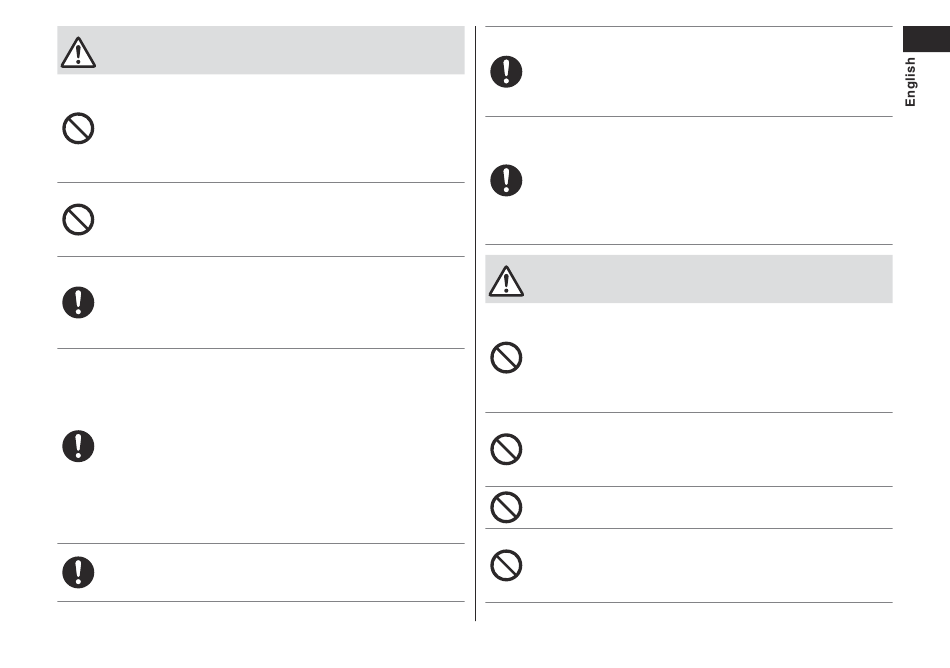Click the gray header bar in the right column

[689, 279]
